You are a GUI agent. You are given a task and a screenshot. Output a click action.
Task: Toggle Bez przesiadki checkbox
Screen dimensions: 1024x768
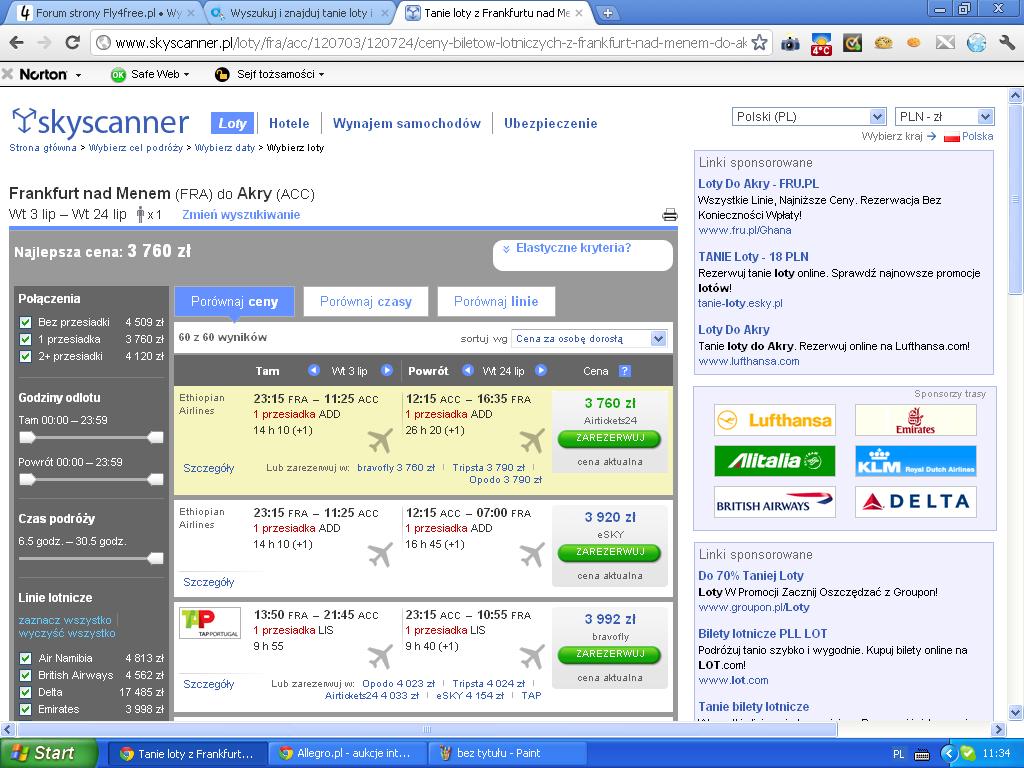pos(25,322)
